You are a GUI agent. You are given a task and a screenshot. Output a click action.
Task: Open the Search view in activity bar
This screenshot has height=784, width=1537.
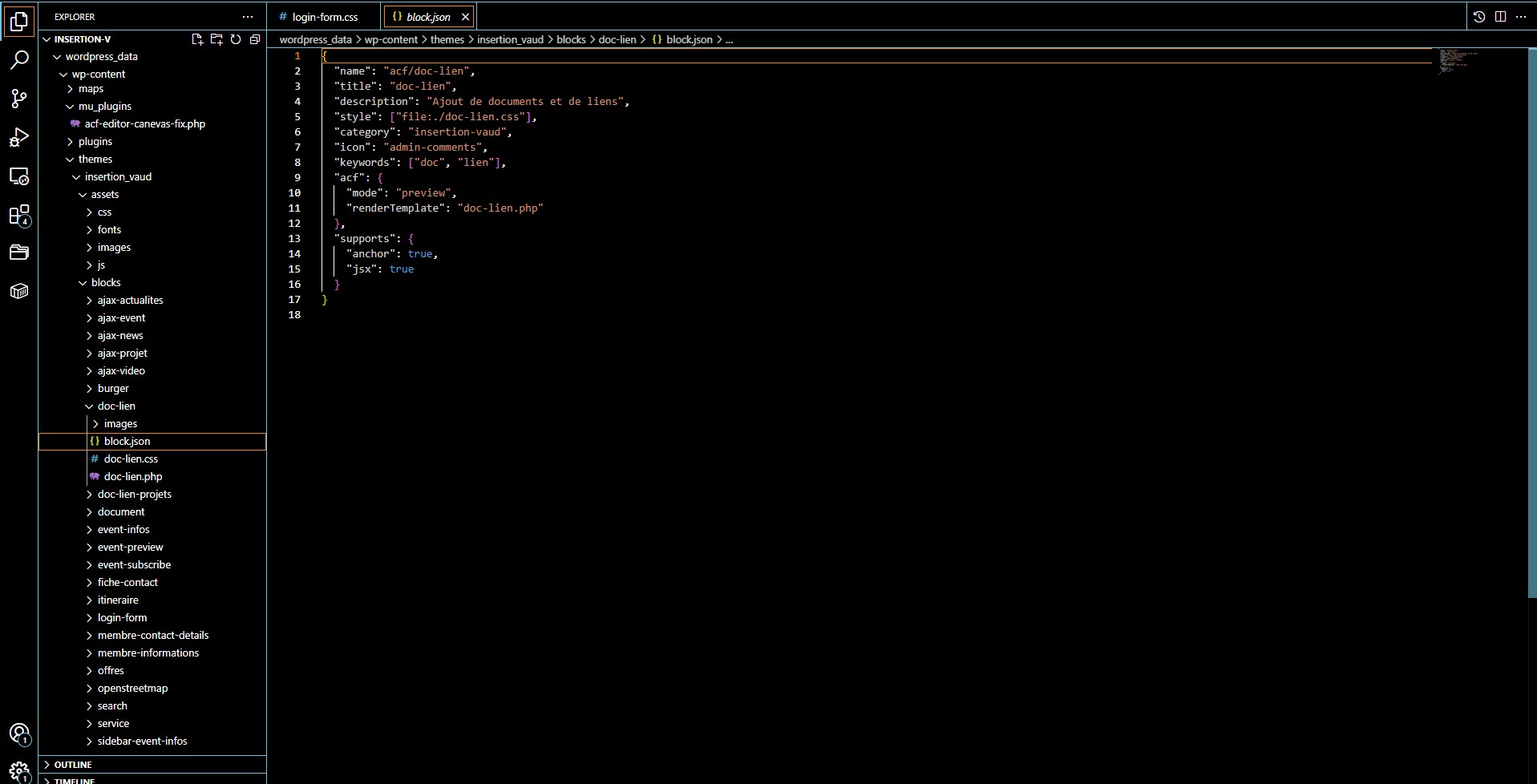(19, 60)
